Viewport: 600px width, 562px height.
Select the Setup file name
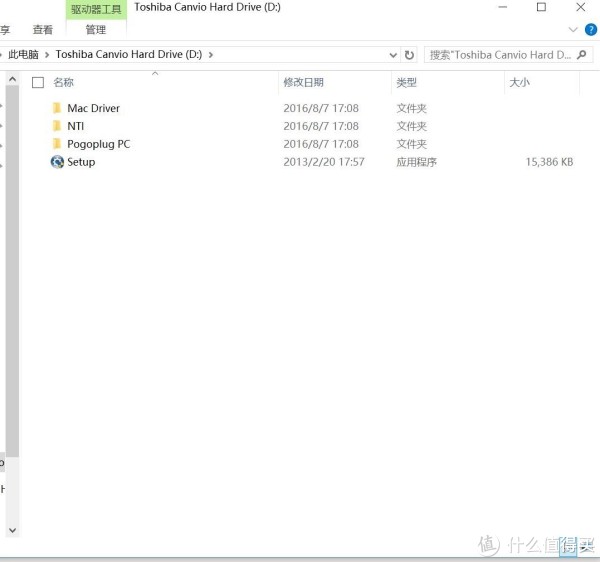pos(81,162)
